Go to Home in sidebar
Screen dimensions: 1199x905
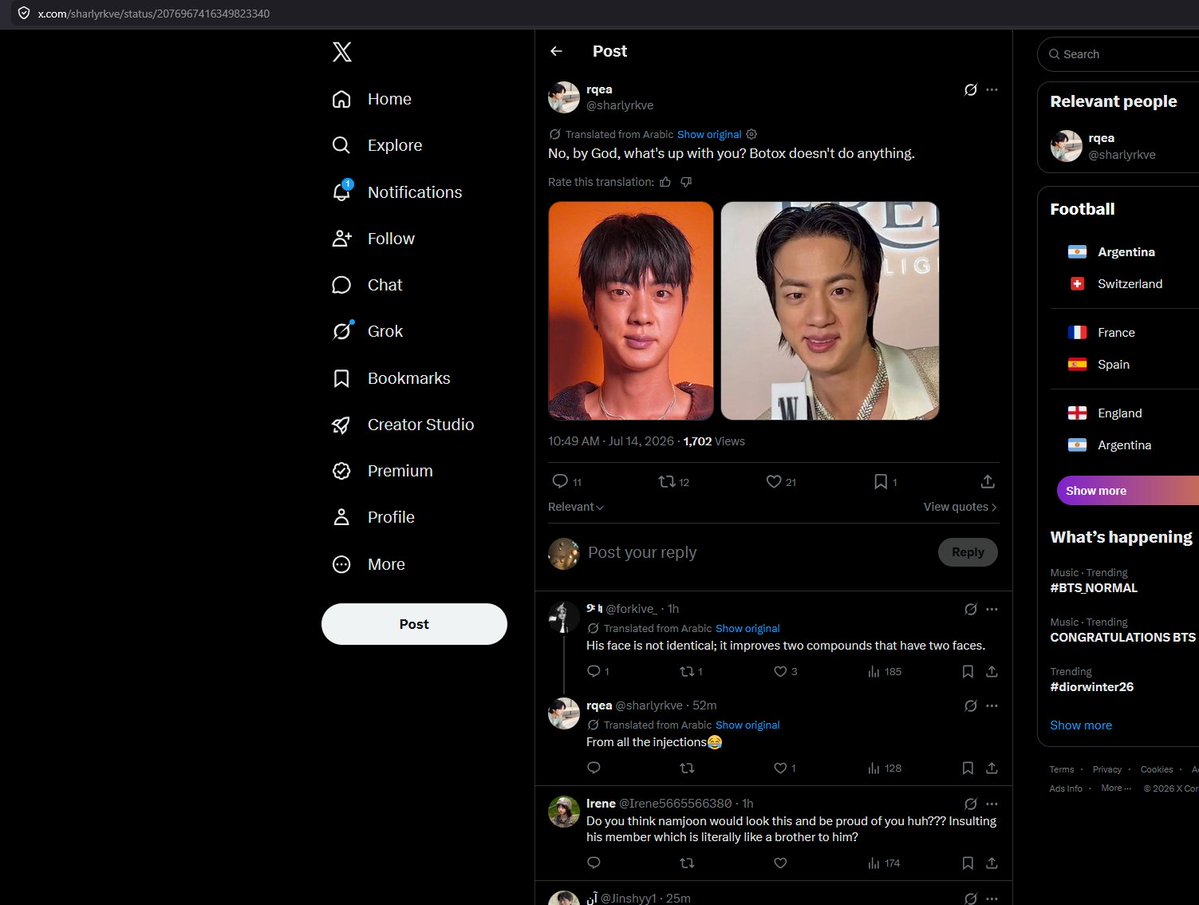click(372, 99)
